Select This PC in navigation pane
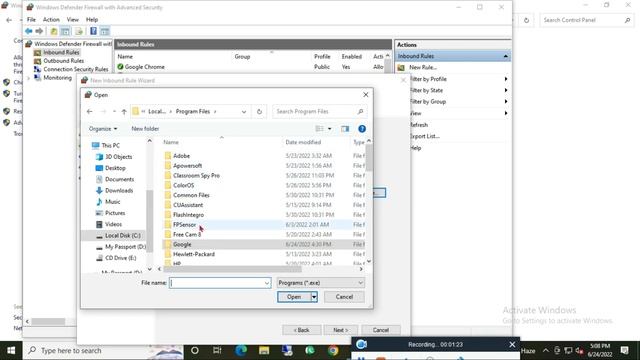 pyautogui.click(x=110, y=145)
